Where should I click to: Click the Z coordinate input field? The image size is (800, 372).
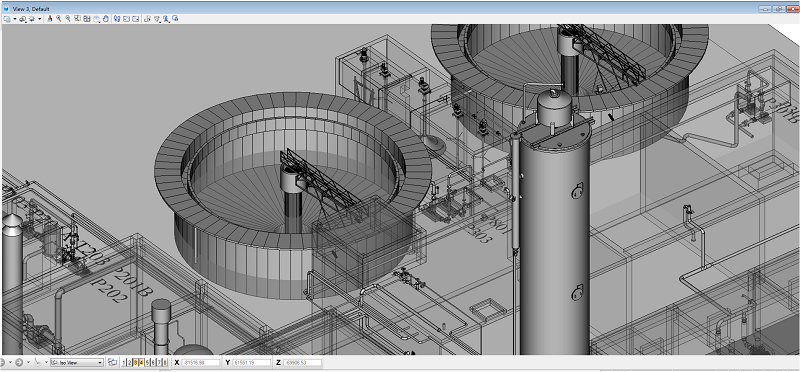pyautogui.click(x=303, y=362)
